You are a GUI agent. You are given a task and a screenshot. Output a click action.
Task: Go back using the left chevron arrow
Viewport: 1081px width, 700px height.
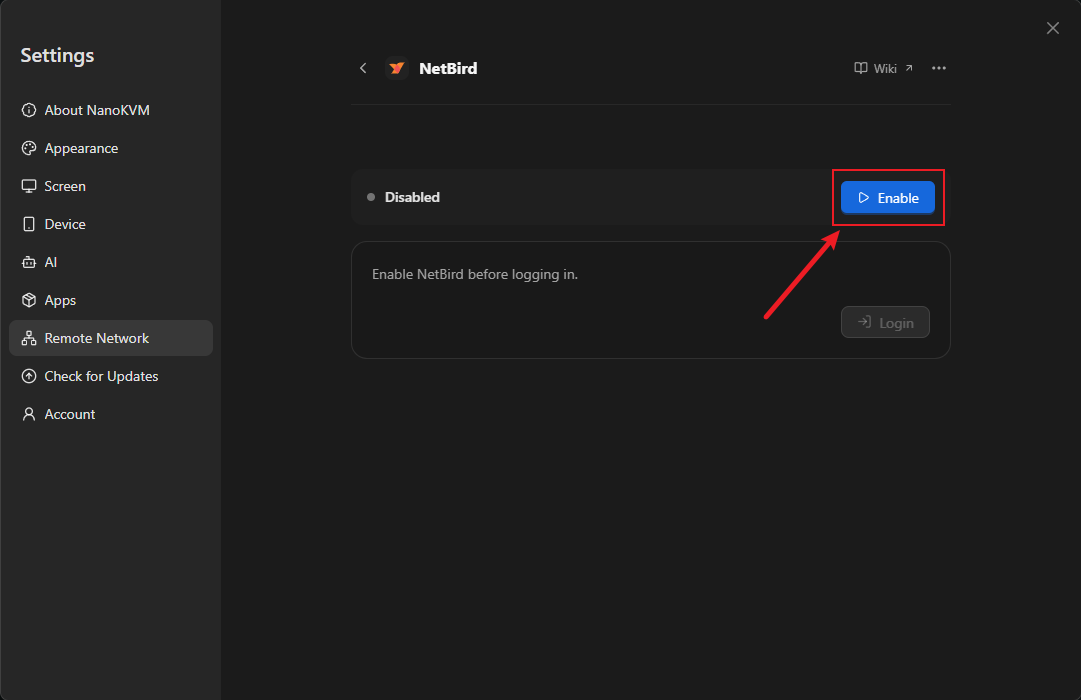[x=363, y=68]
